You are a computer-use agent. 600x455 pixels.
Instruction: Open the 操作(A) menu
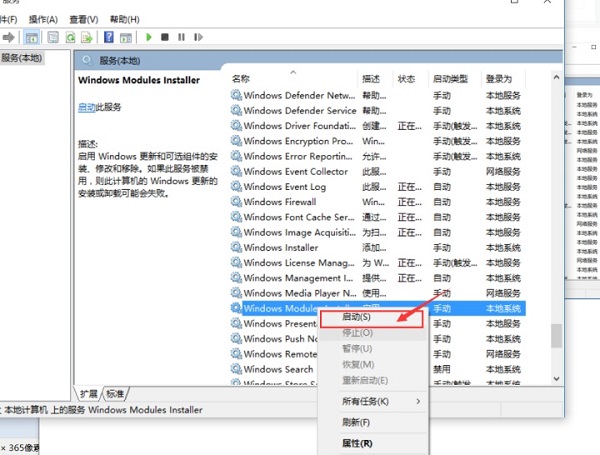tap(43, 20)
